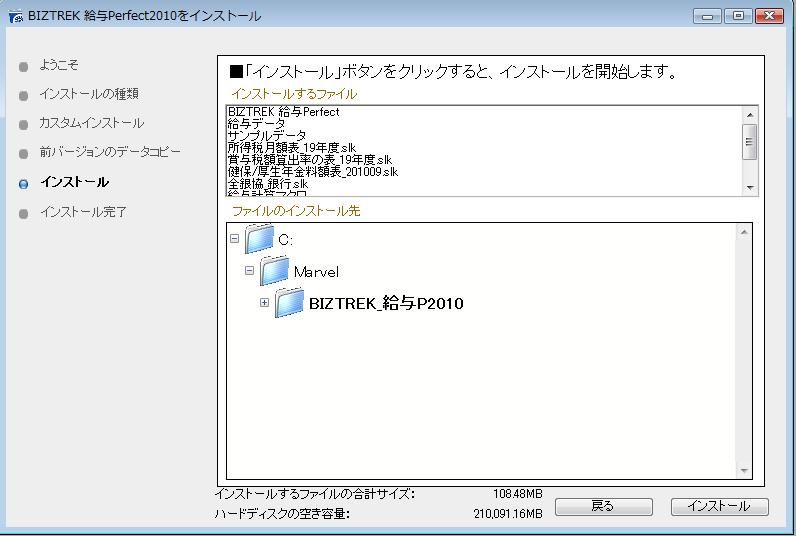
Task: Select the Marvel folder icon
Action: tap(274, 271)
